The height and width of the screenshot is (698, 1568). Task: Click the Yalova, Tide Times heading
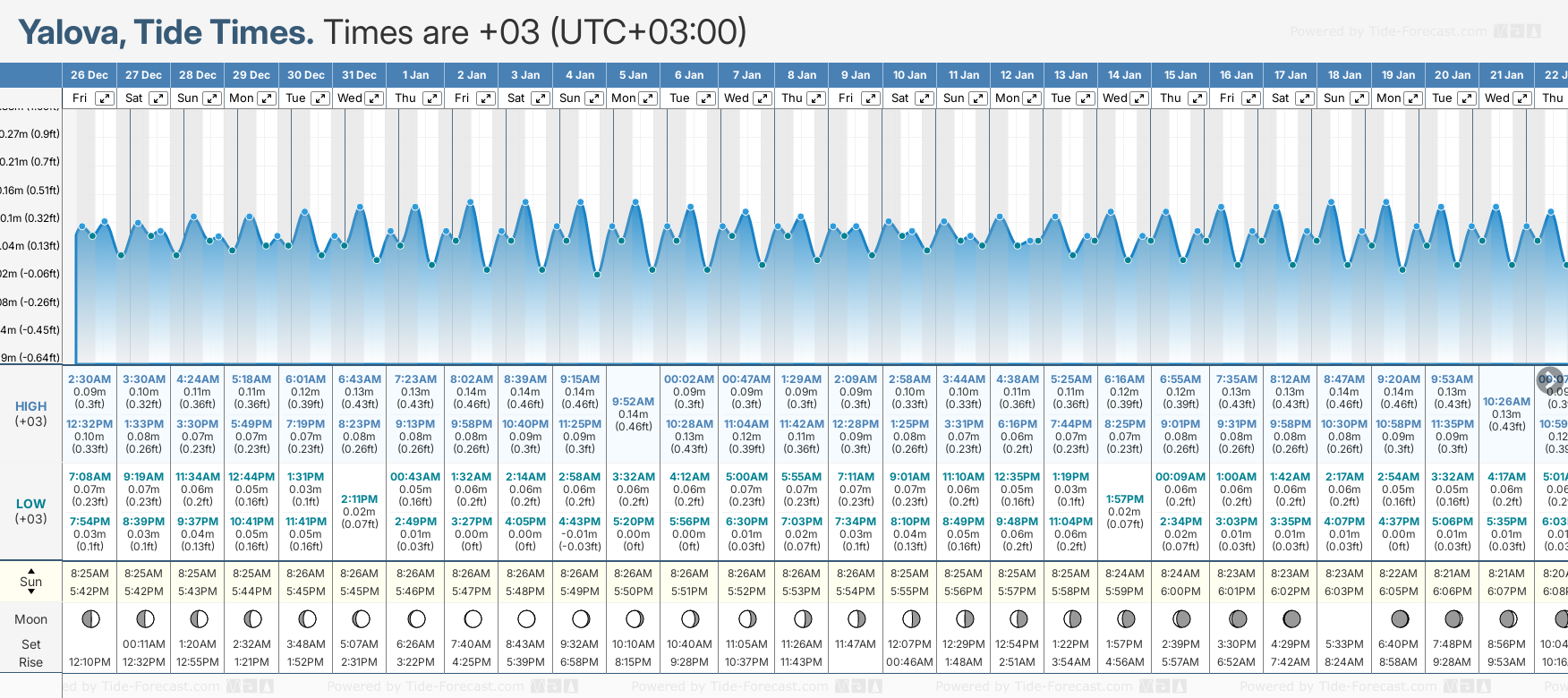166,32
